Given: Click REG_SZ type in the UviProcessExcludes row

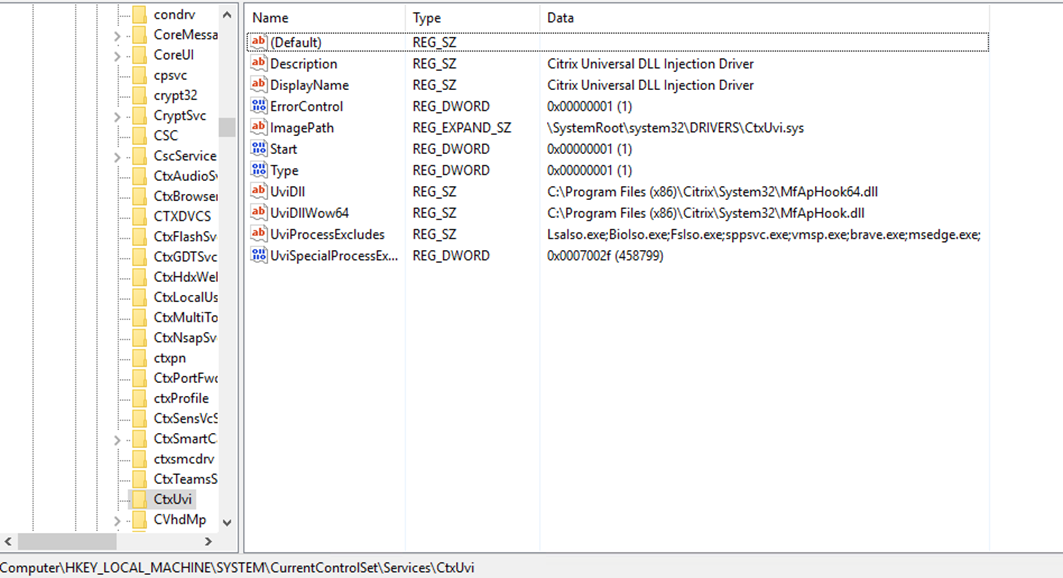Looking at the screenshot, I should pos(434,234).
